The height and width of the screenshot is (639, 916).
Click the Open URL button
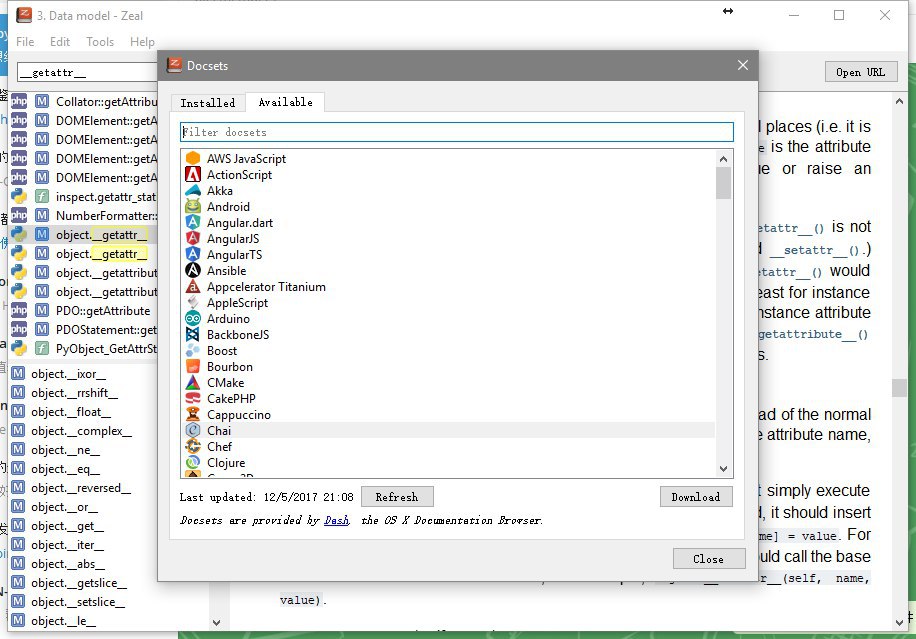(860, 72)
